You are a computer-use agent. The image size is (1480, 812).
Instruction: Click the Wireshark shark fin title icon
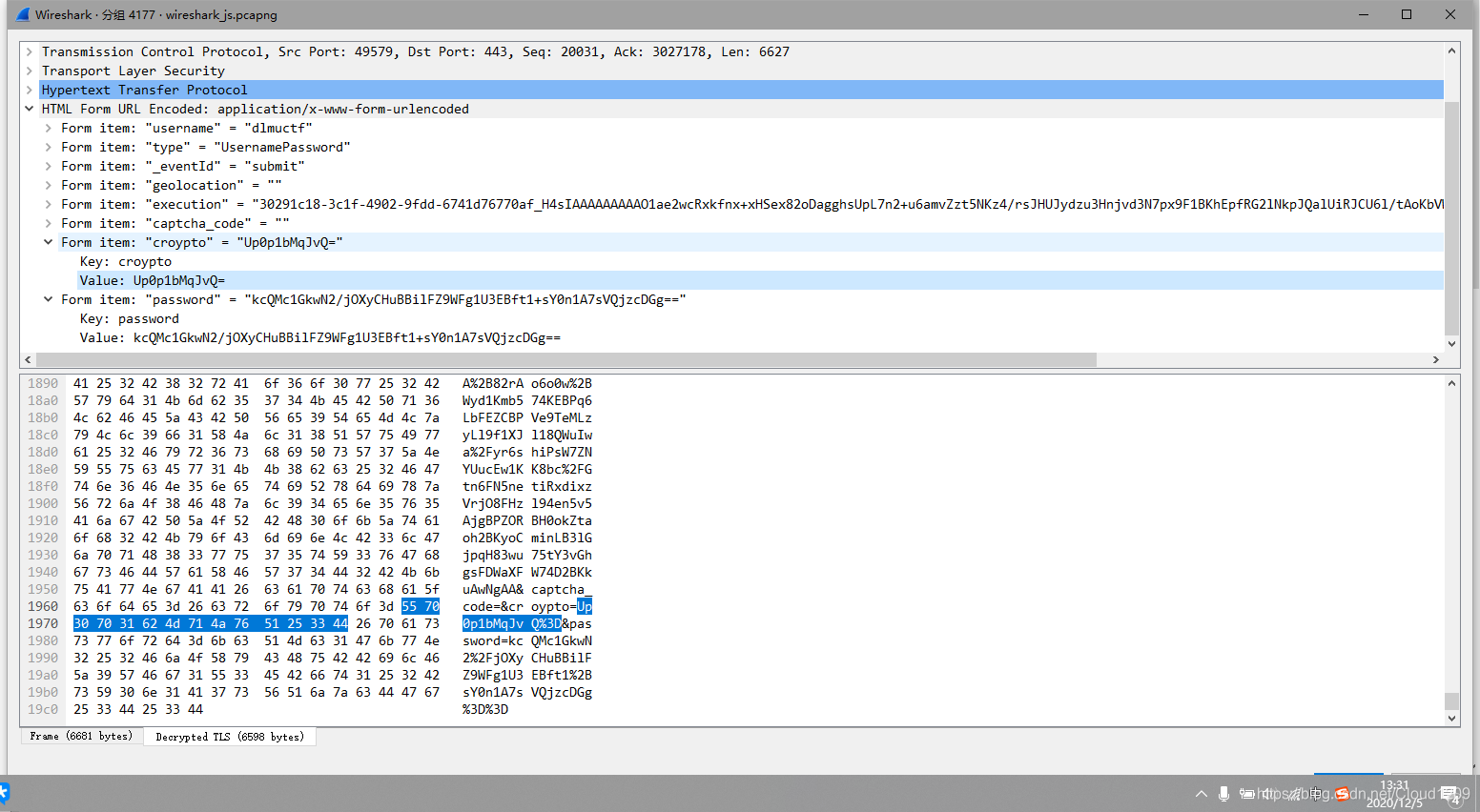[x=23, y=14]
